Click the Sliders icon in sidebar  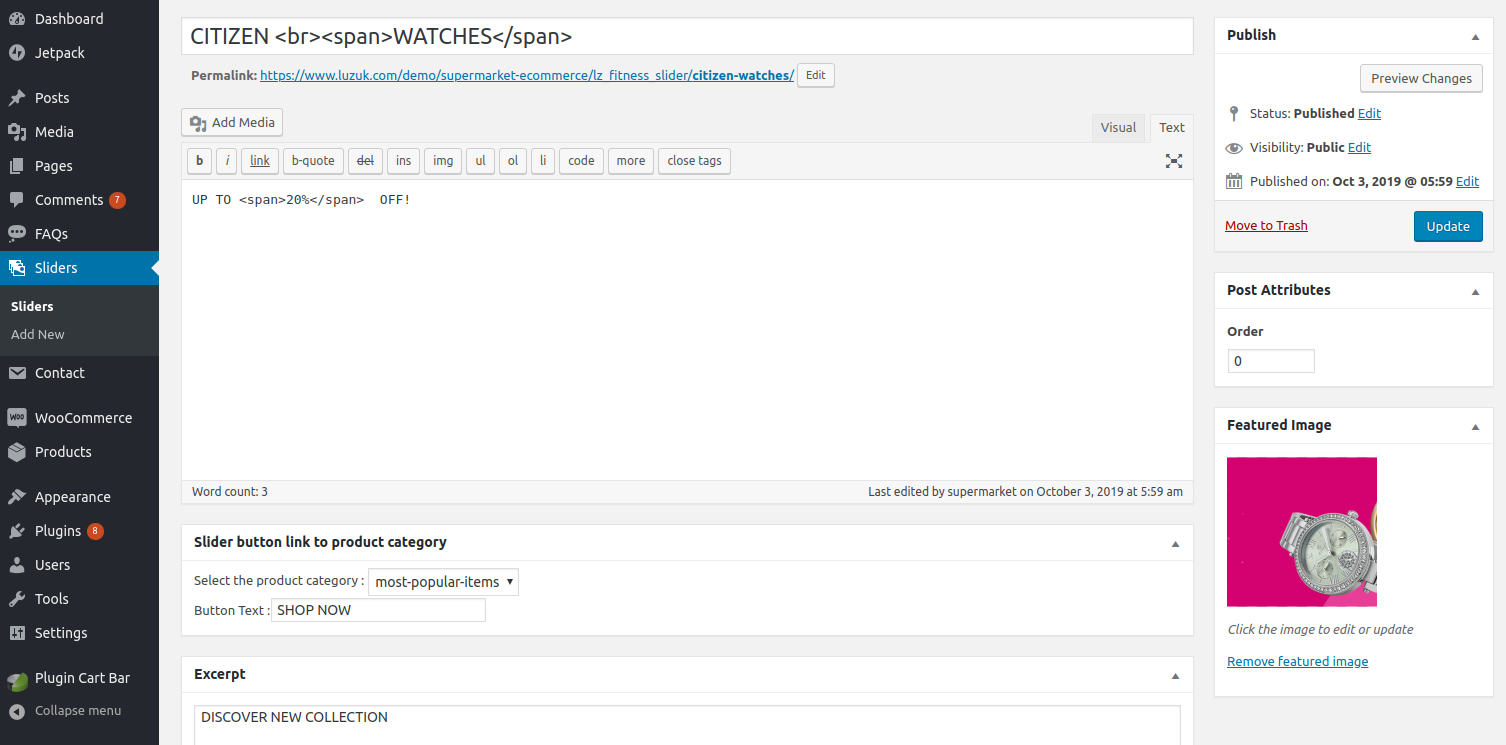17,268
